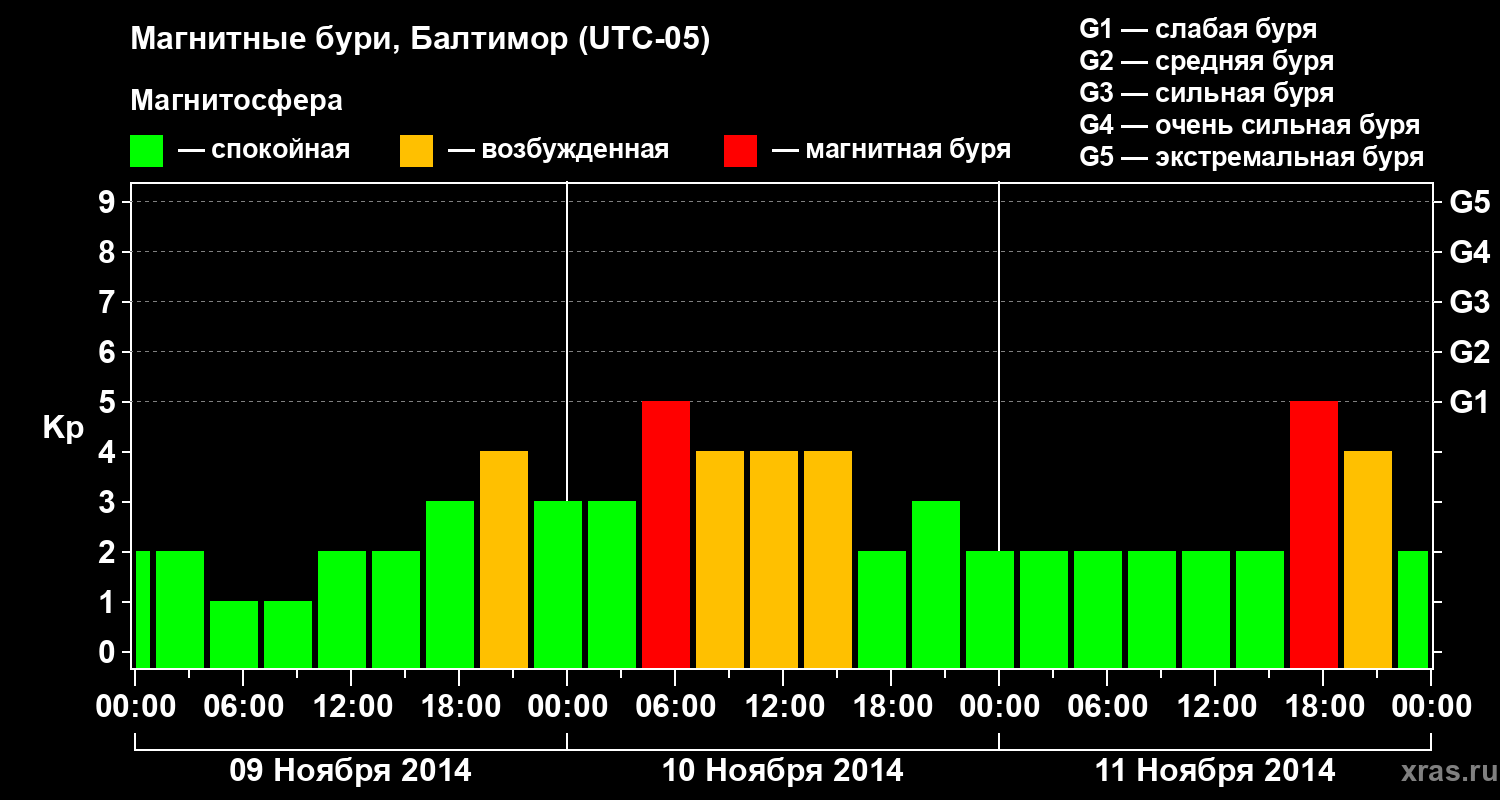
Task: Click the 06:00 time label for 09 Ноября
Action: 243,707
